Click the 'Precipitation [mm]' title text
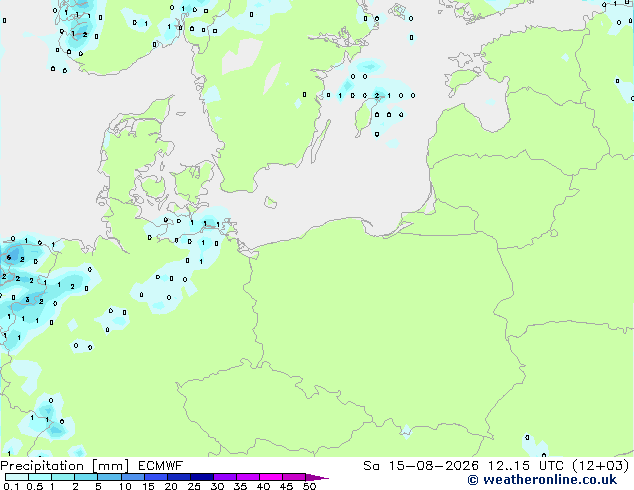Viewport: 634px width, 490px height. pos(65,466)
